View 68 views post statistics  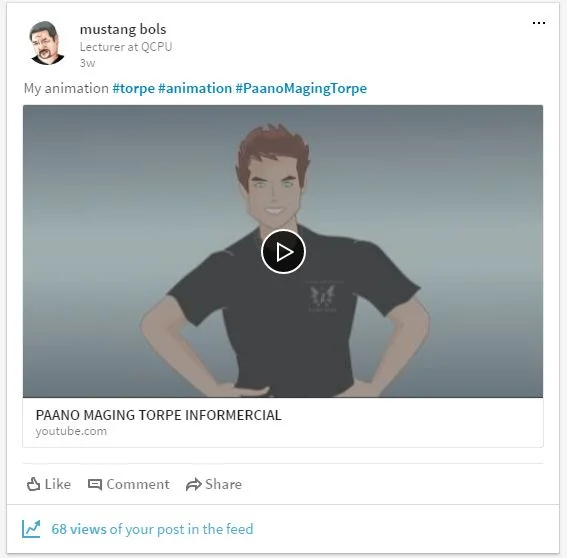click(x=152, y=529)
